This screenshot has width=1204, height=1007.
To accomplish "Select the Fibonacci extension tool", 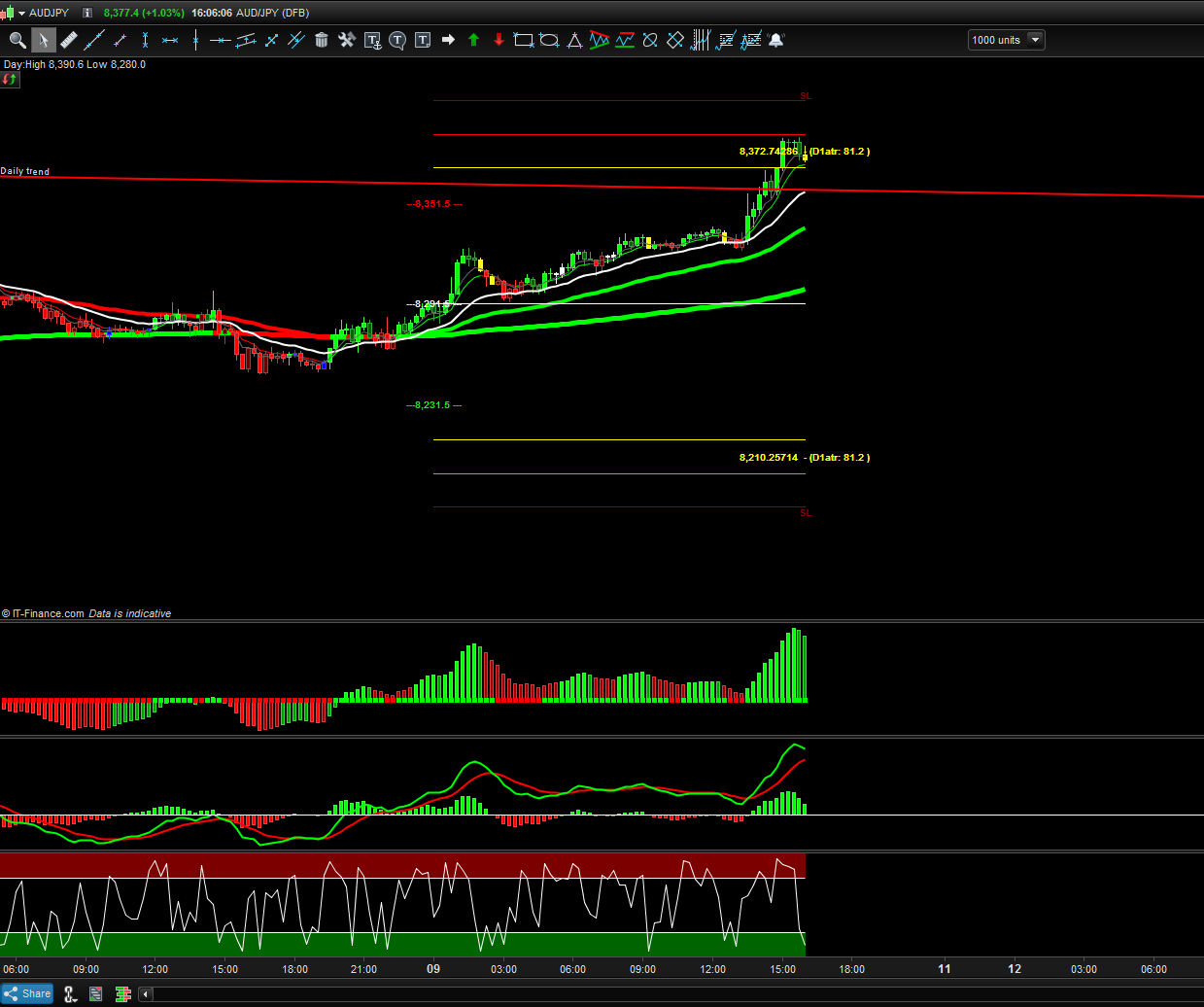I will (751, 40).
